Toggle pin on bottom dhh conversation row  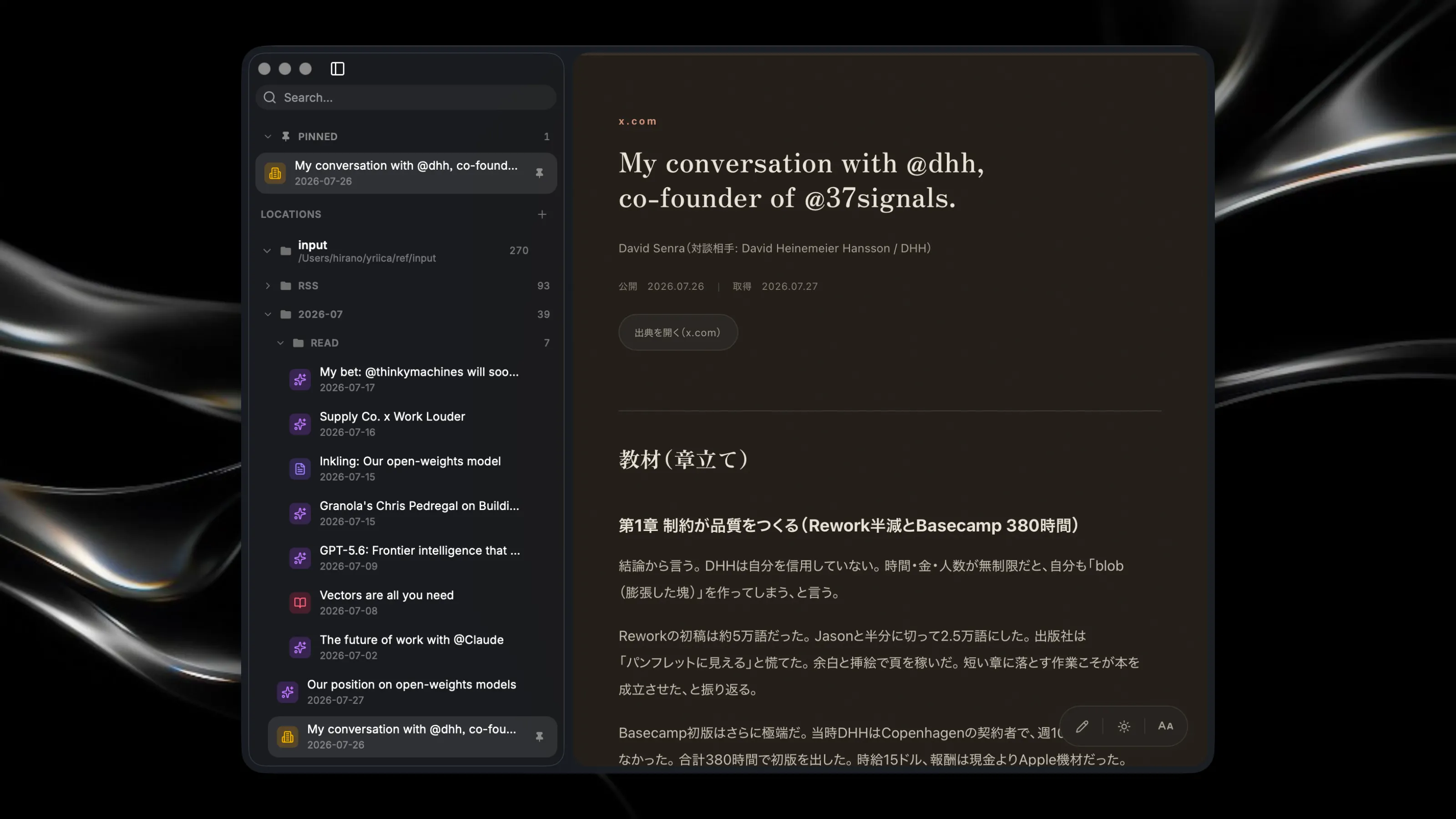(x=539, y=737)
